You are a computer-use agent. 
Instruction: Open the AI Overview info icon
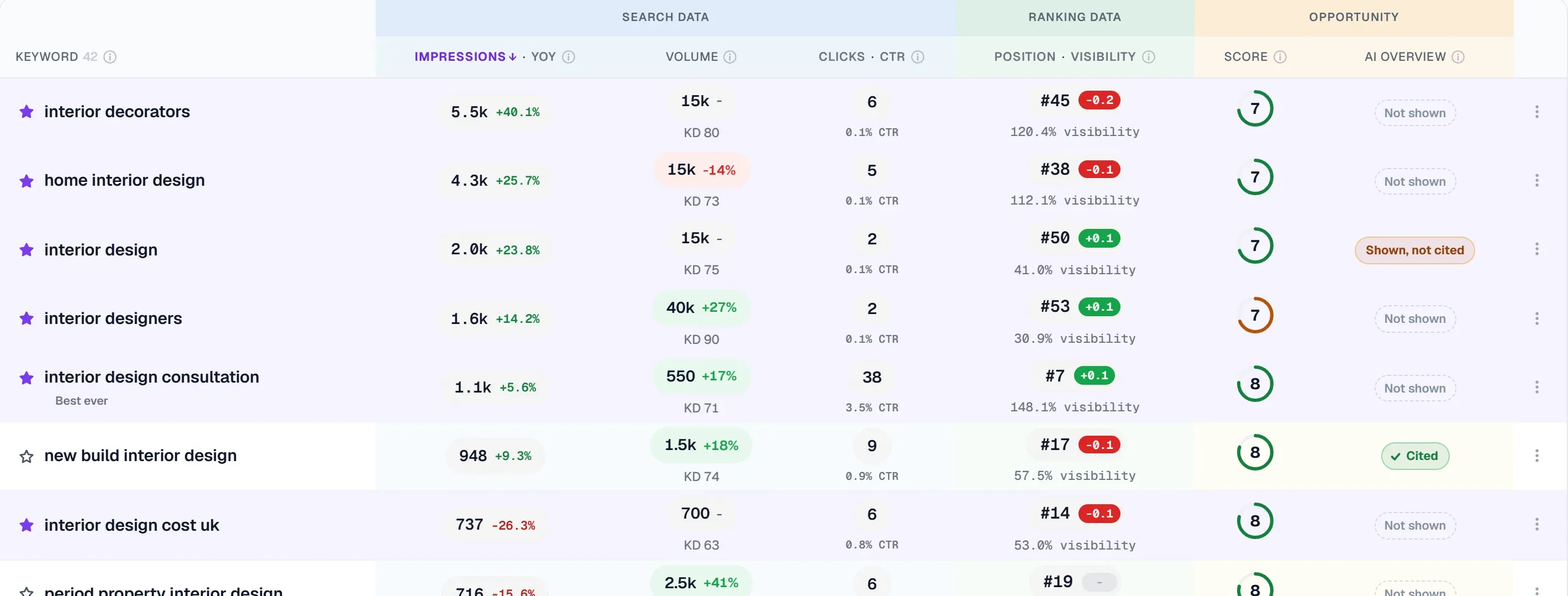pos(1458,57)
